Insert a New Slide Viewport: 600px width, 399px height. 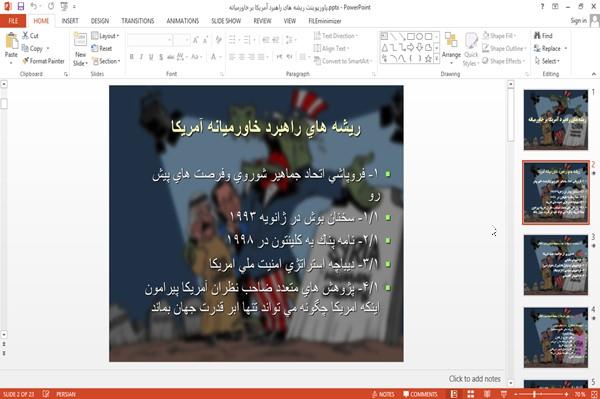[80, 49]
